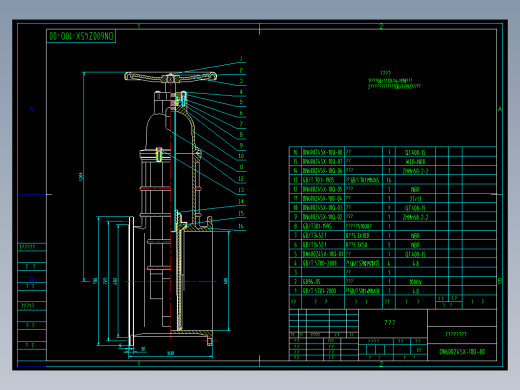Viewport: 520px width, 390px height.
Task: Click the title block drawing number DN600Z45X-100-00
Action: coord(462,352)
